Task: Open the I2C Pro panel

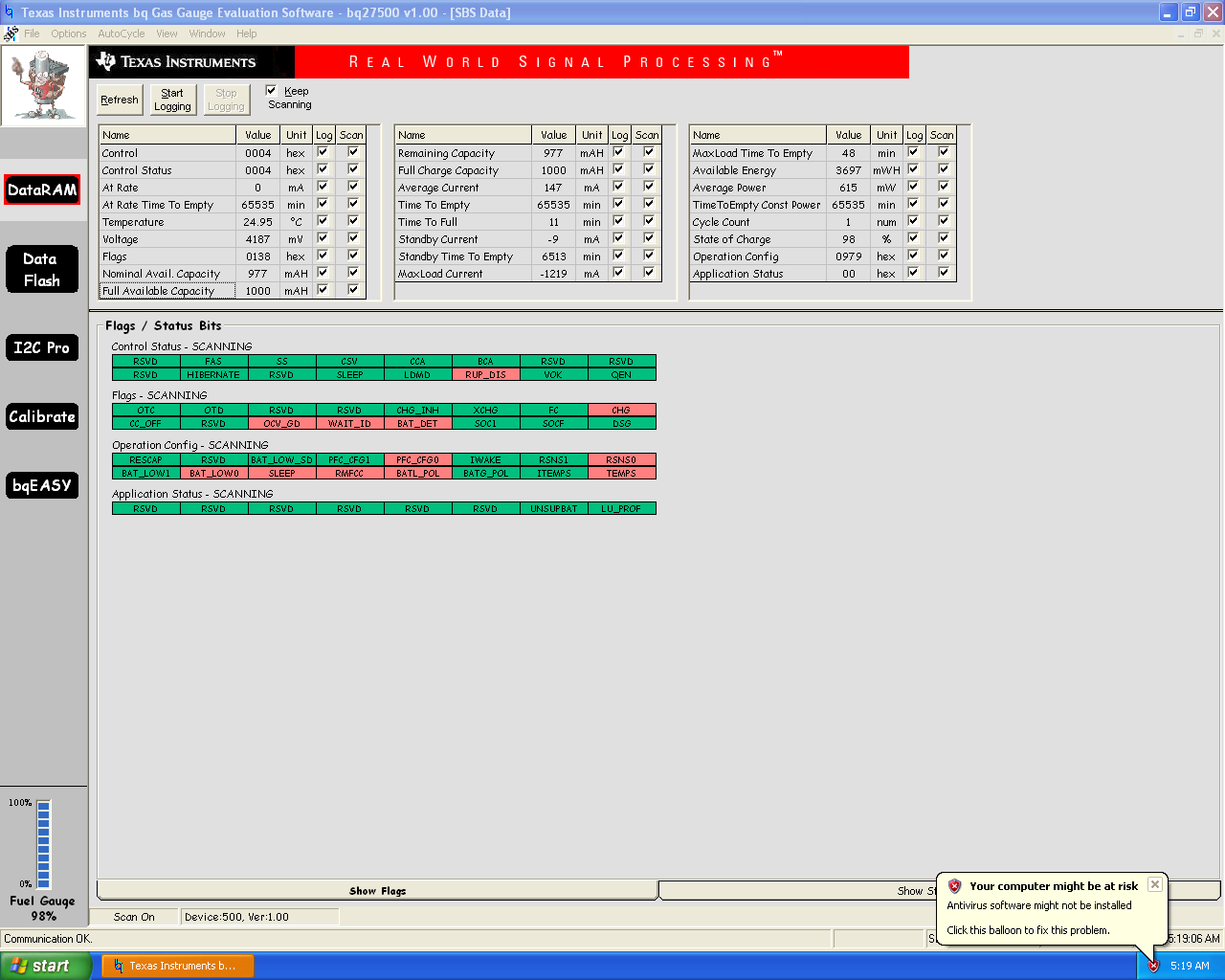Action: [41, 347]
